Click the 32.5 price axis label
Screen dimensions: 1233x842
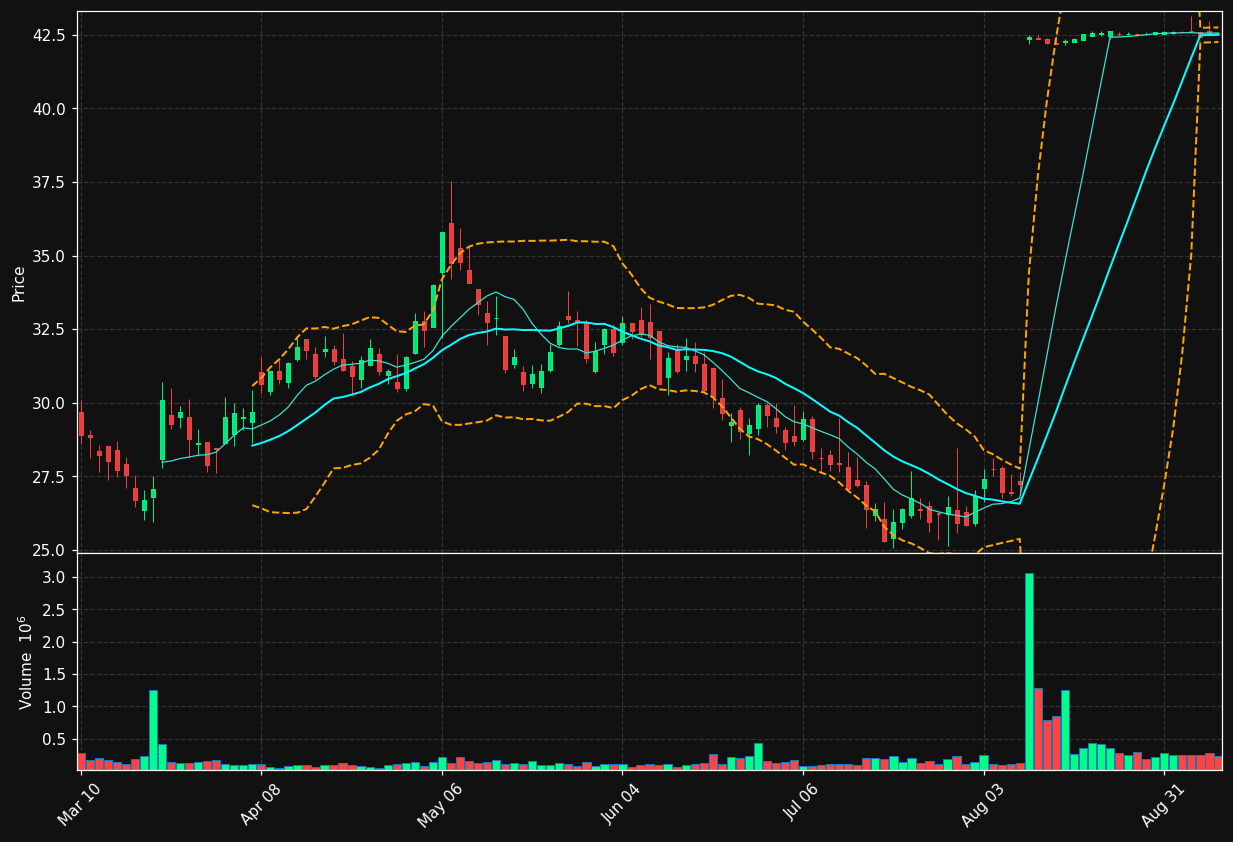[50, 329]
